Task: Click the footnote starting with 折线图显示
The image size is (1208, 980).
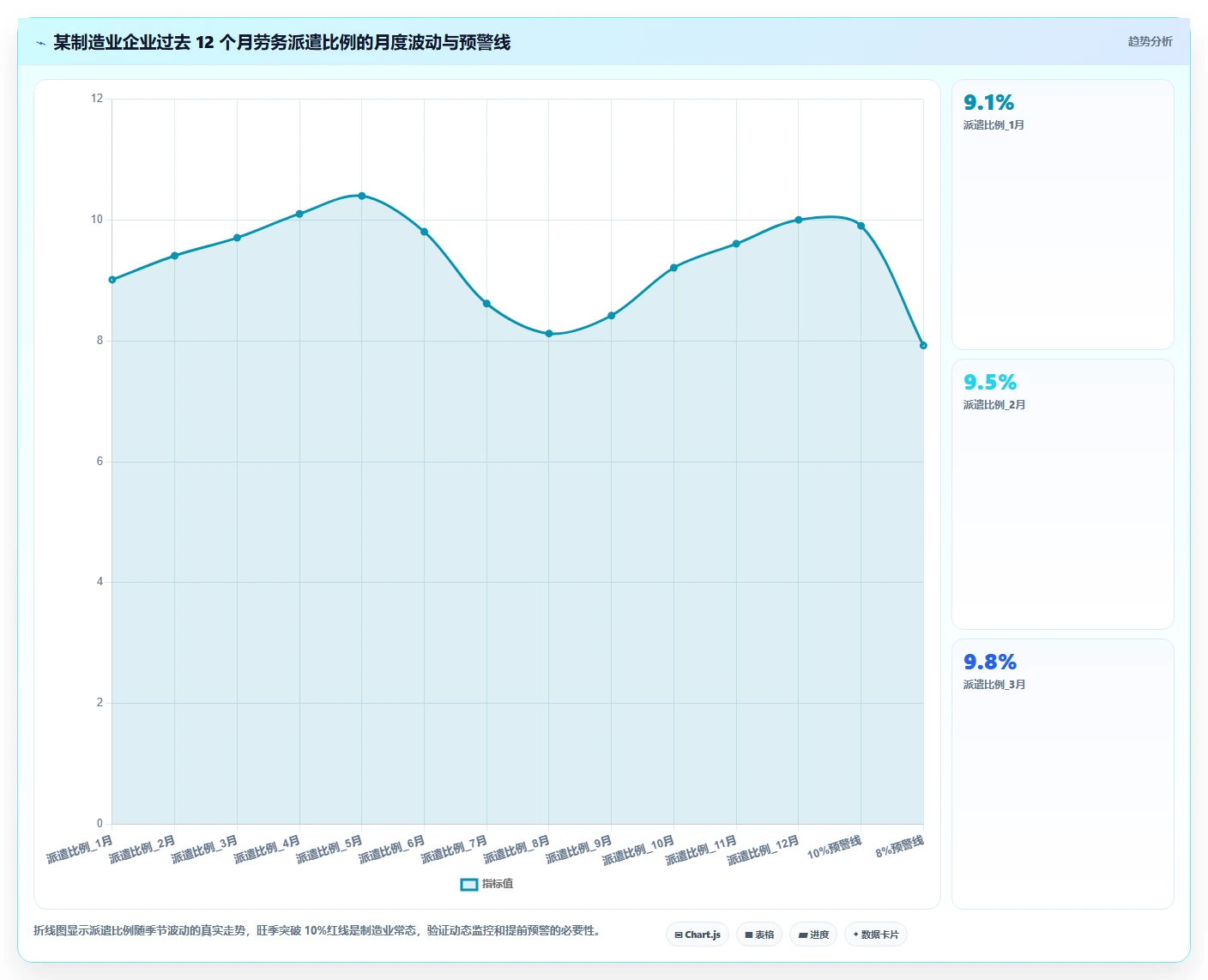Action: tap(319, 930)
